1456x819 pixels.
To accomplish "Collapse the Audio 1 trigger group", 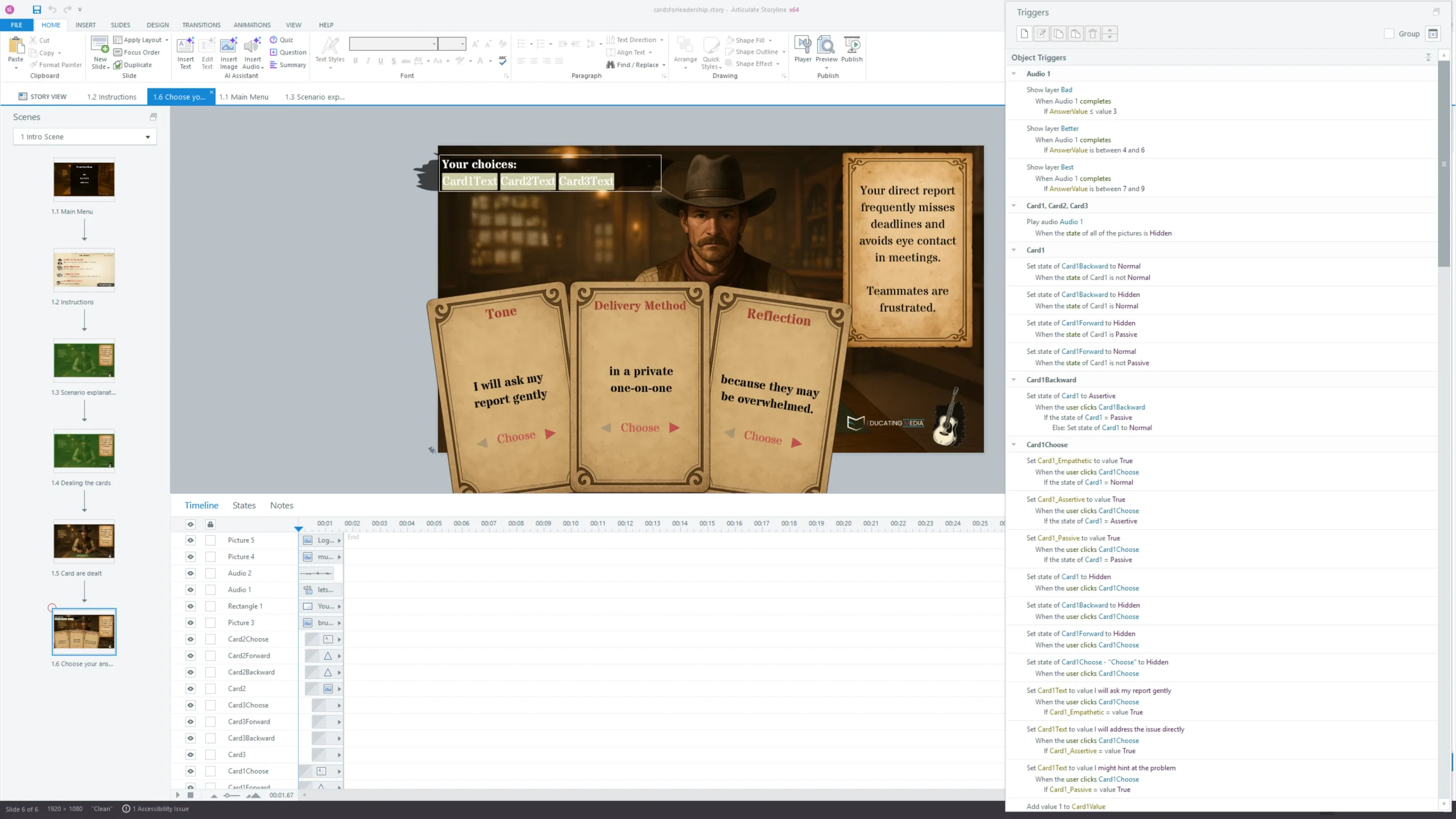I will (x=1014, y=73).
